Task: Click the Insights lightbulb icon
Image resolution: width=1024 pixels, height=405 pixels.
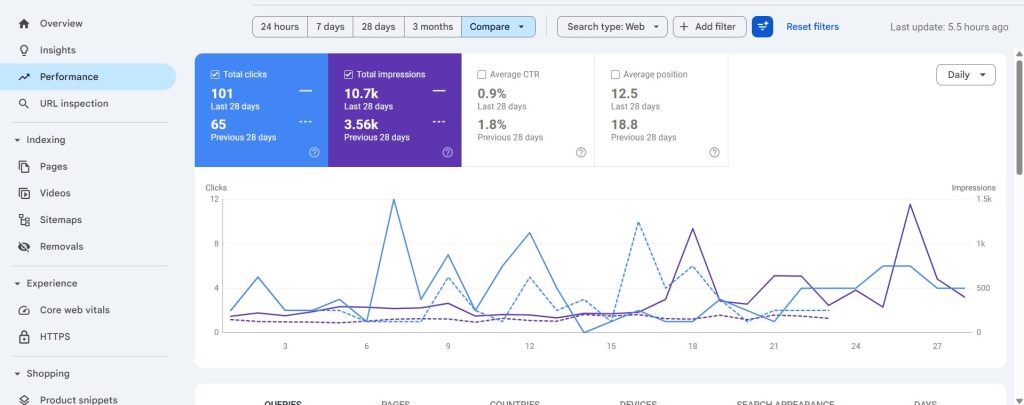Action: (x=24, y=50)
